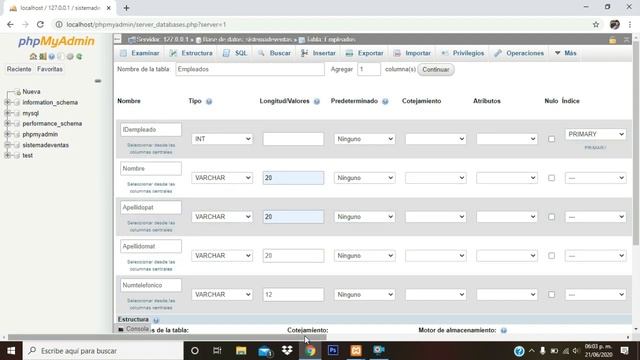
Task: Open browser profile avatar icon
Action: pos(615,24)
